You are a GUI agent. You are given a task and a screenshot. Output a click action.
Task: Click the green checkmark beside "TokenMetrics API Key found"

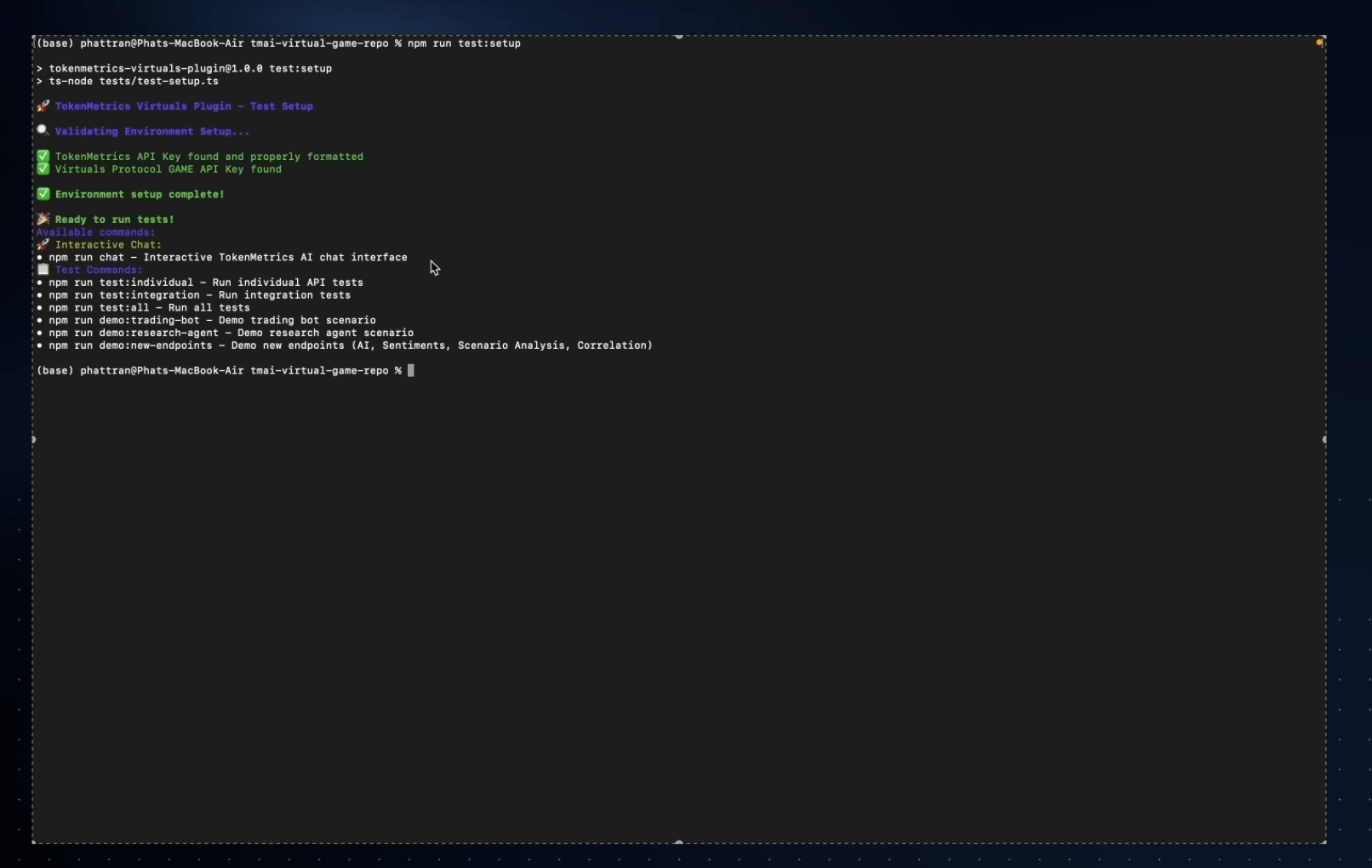tap(43, 156)
